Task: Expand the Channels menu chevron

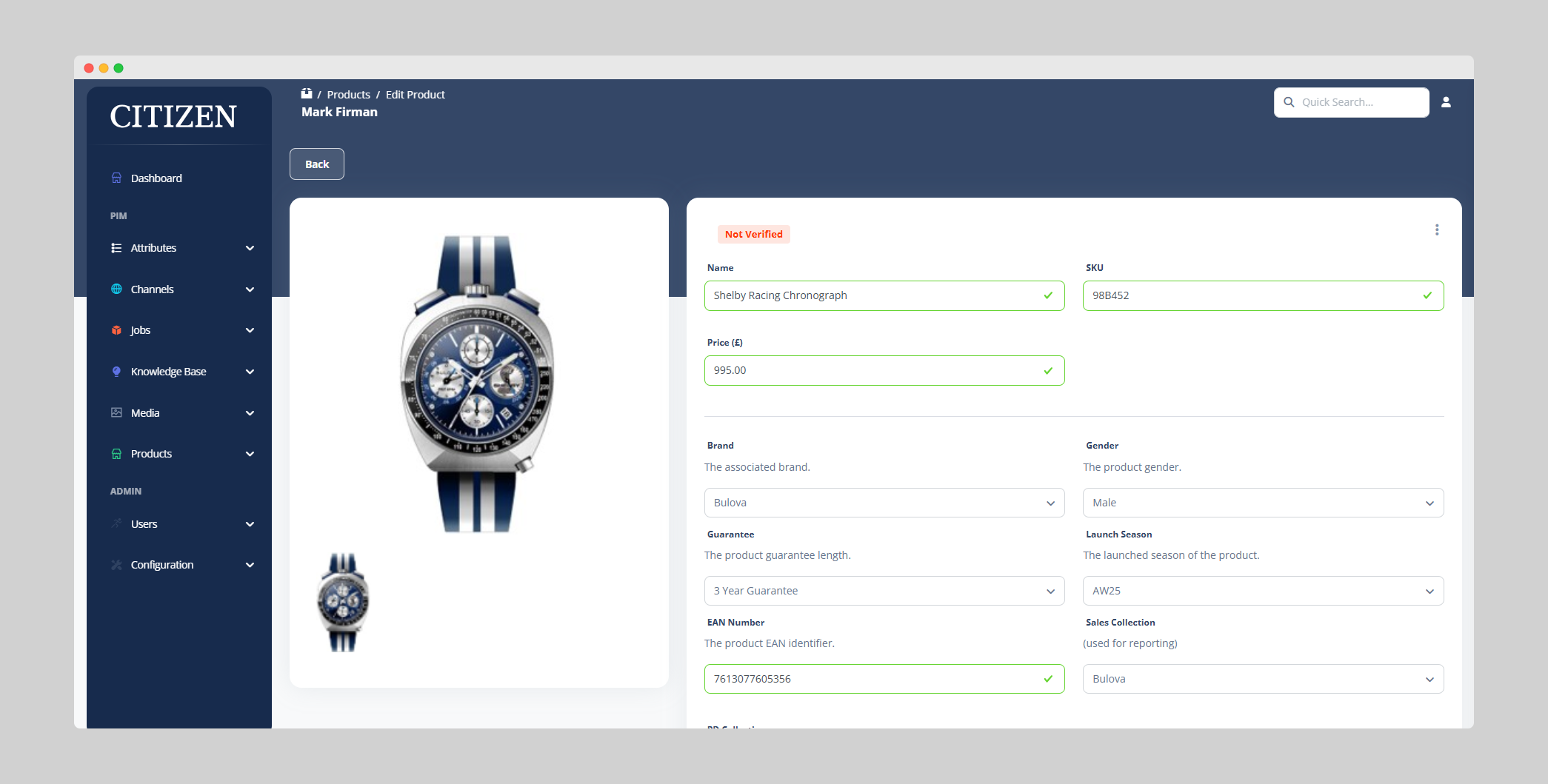Action: click(x=250, y=289)
